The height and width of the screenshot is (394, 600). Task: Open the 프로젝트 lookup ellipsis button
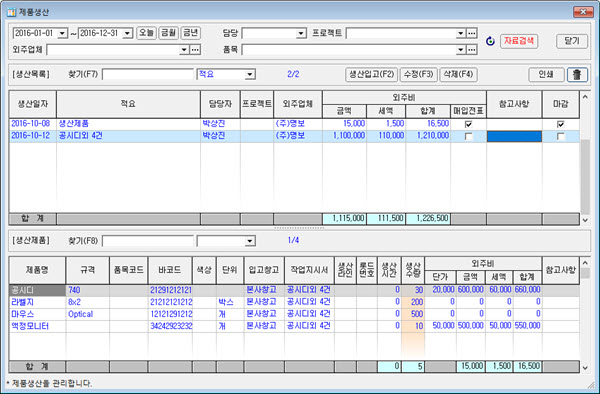pyautogui.click(x=472, y=33)
